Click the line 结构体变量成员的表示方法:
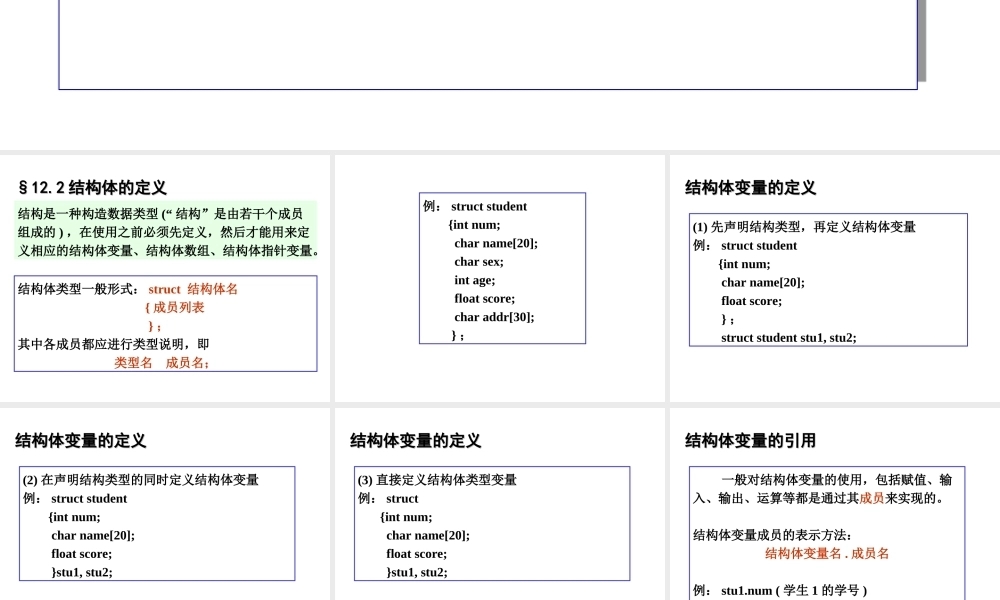1000x600 pixels. click(x=772, y=535)
